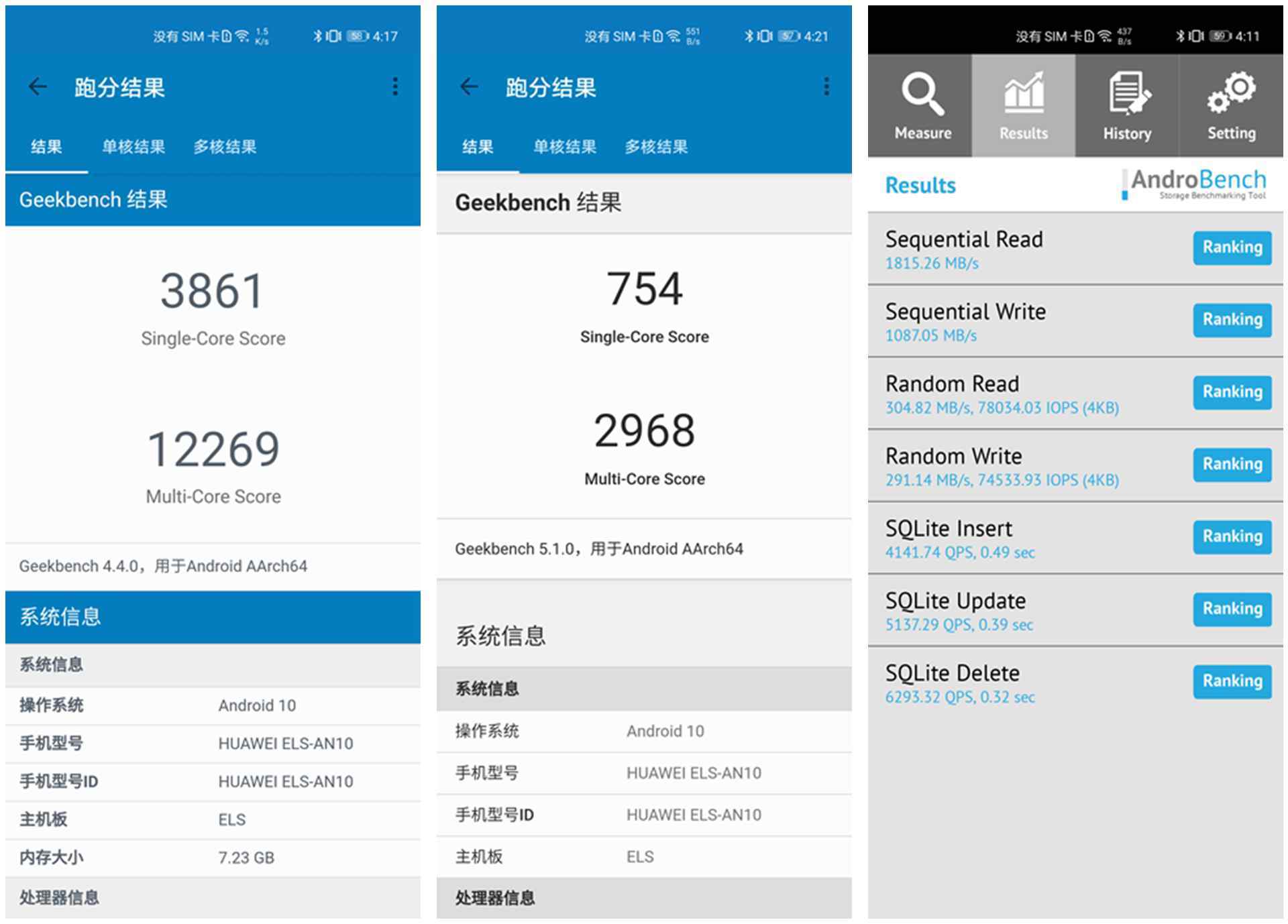The width and height of the screenshot is (1288, 924).
Task: Click Ranking button for SQLite Delete
Action: (1232, 681)
